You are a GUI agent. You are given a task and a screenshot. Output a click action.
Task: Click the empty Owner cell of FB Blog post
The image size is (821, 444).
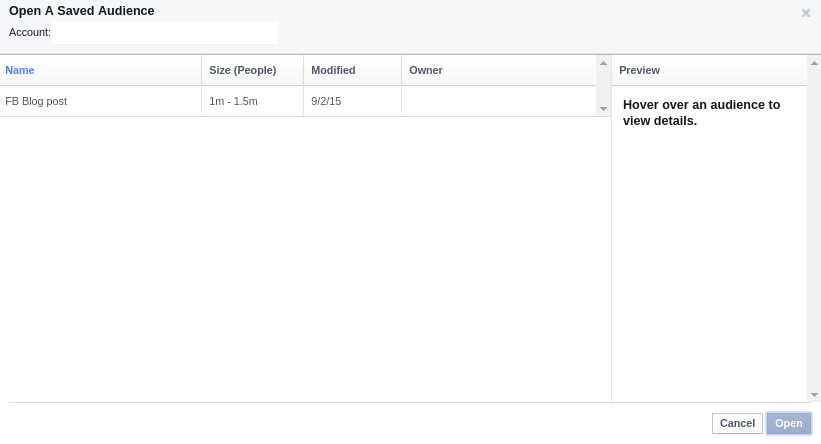coord(498,101)
